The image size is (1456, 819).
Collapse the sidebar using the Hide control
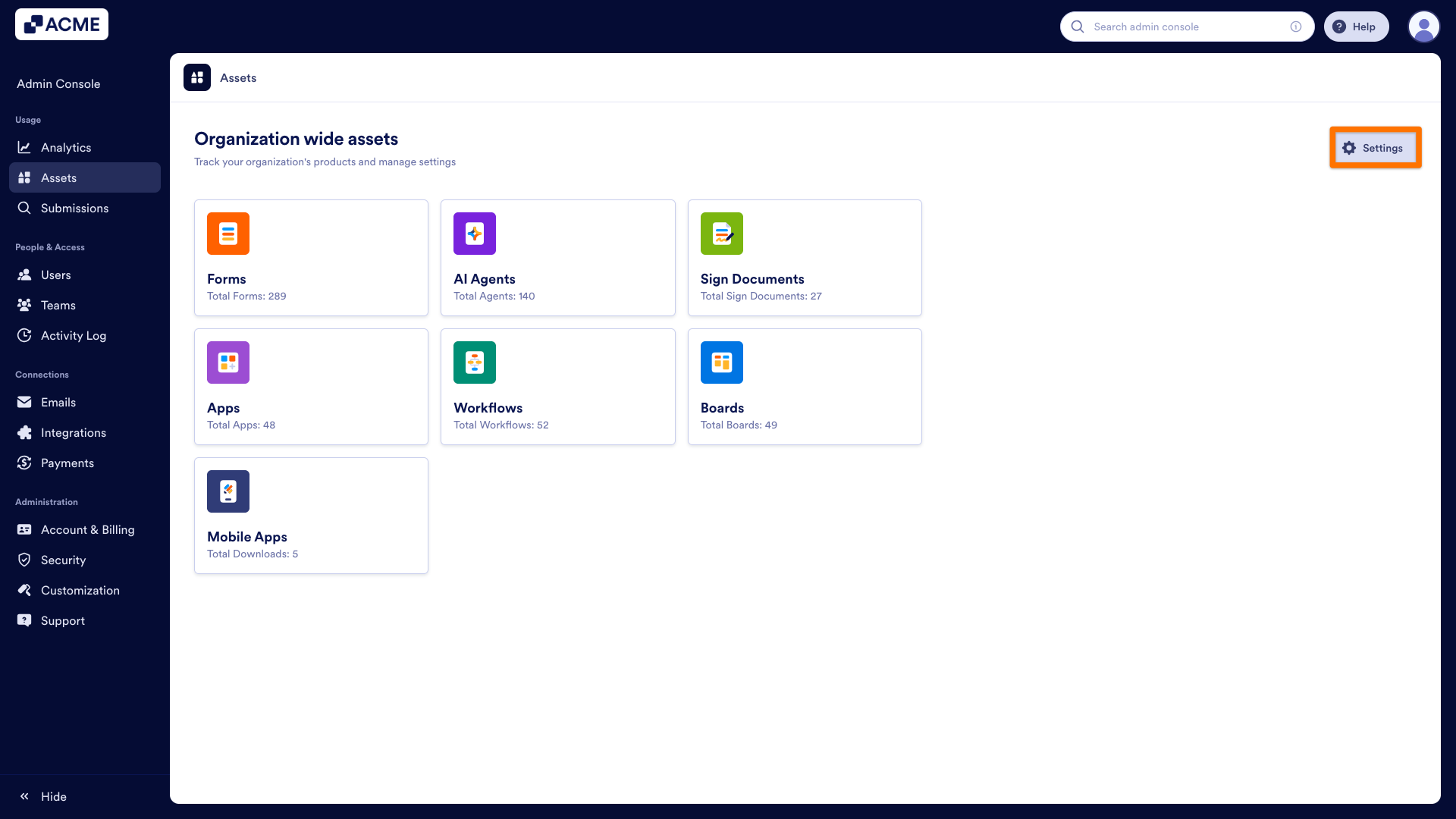[x=42, y=796]
